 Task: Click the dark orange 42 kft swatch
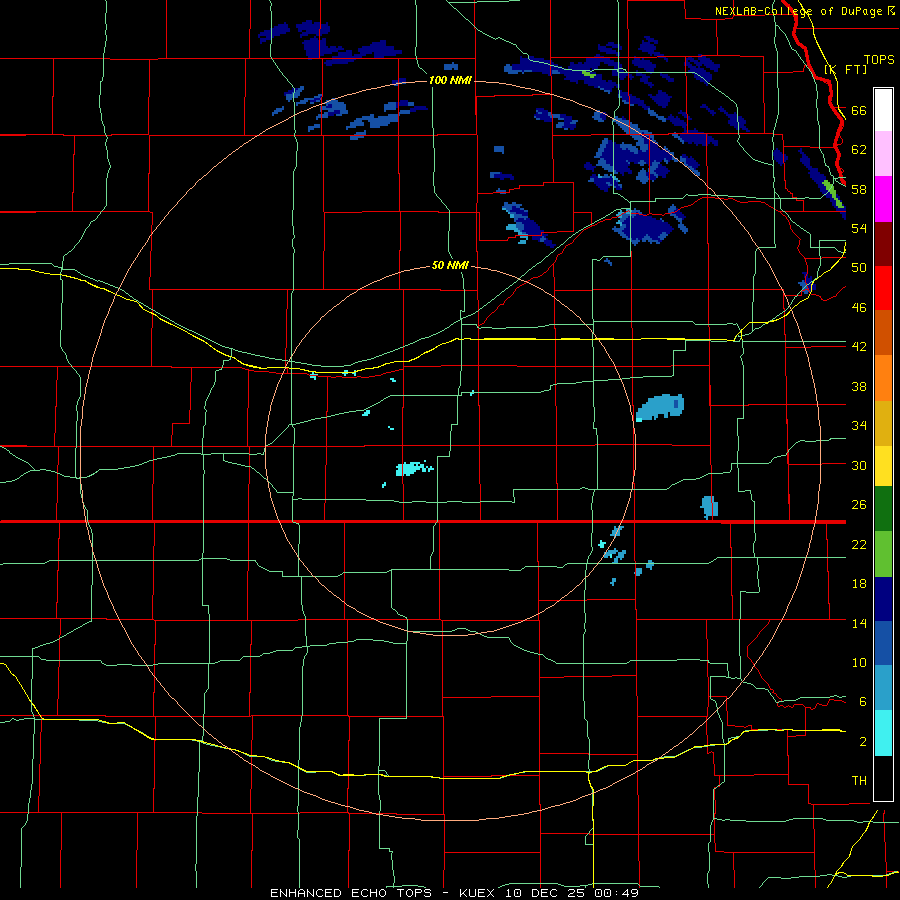[x=883, y=332]
